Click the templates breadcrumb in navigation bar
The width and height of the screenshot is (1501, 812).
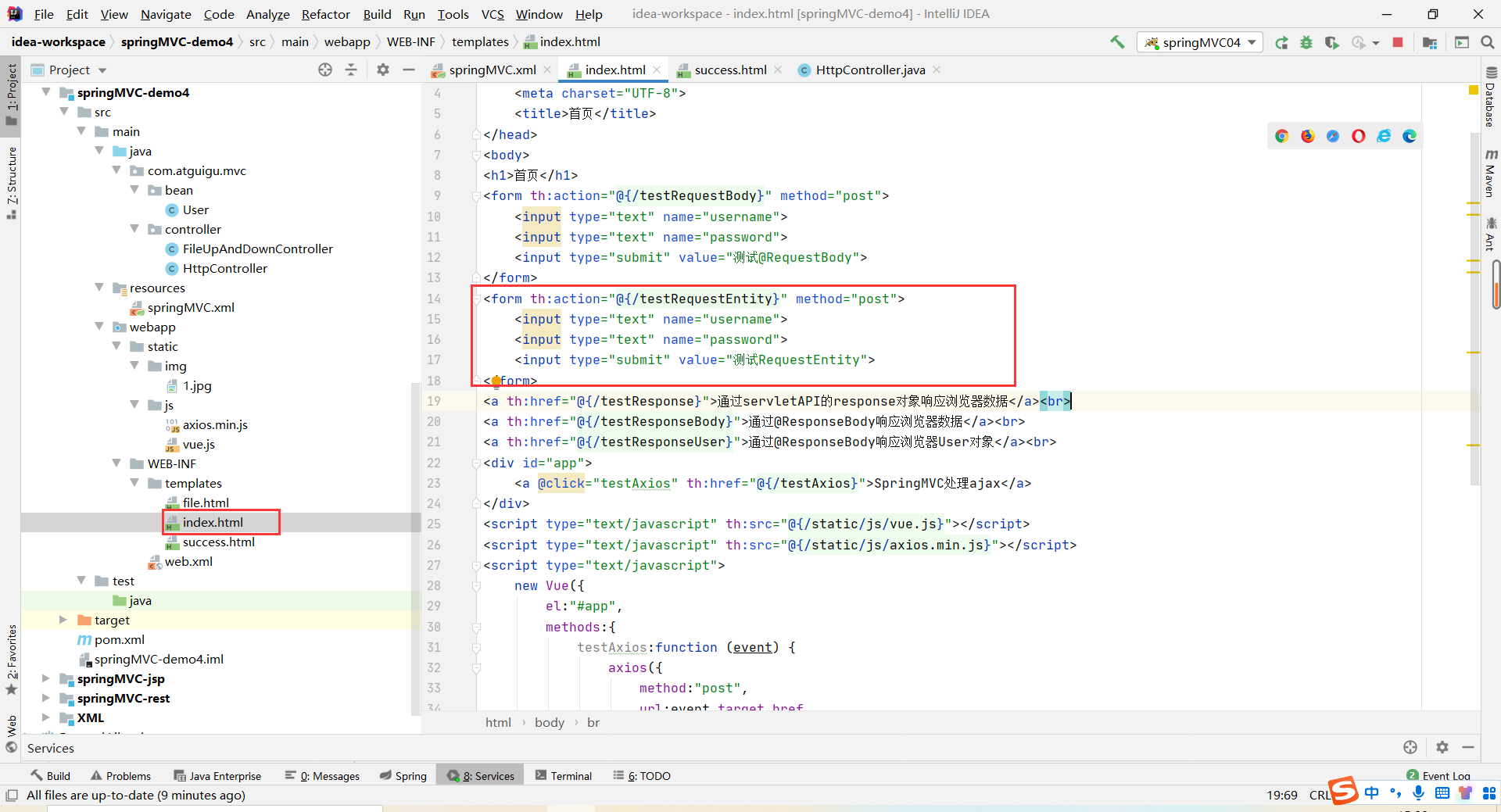[x=480, y=41]
